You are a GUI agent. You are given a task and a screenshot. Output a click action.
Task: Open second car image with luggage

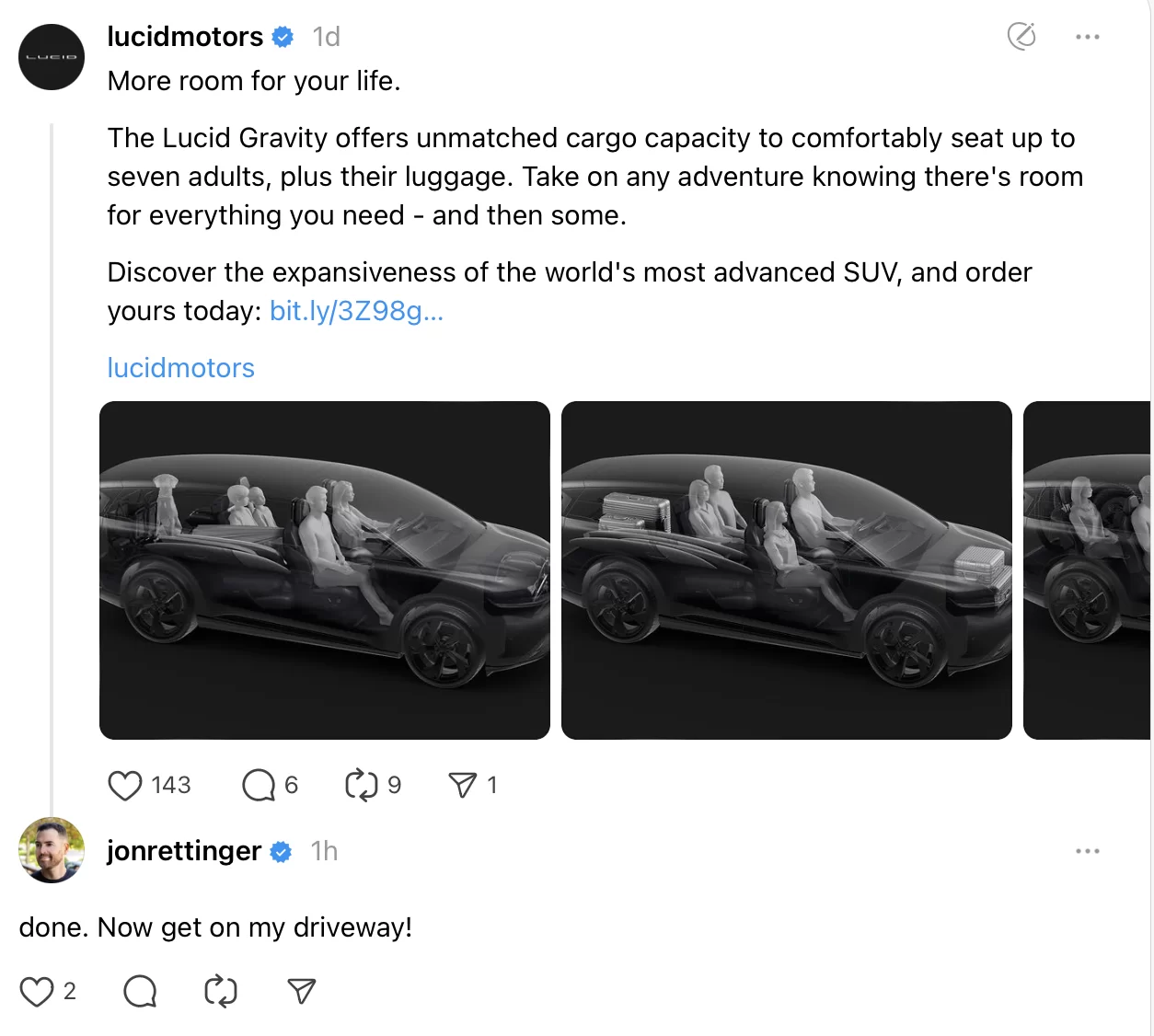pos(787,570)
